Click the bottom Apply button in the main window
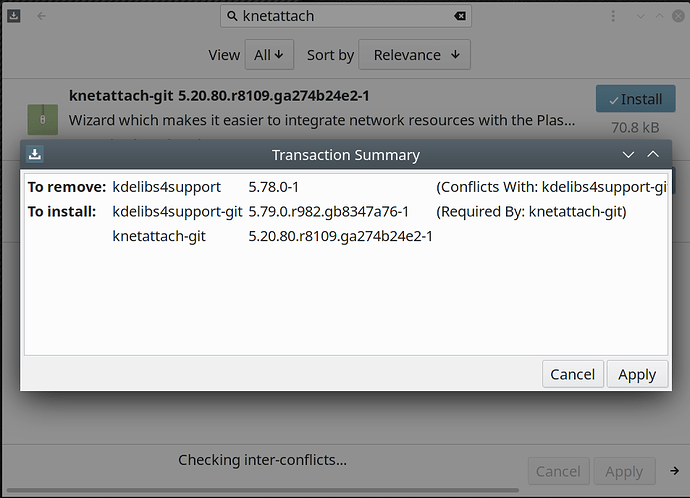Viewport: 690px width, 498px height. tap(624, 471)
